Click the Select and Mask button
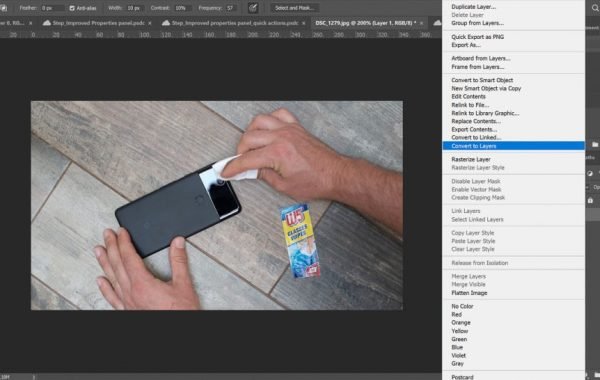Viewport: 600px width, 380px height. tap(294, 8)
